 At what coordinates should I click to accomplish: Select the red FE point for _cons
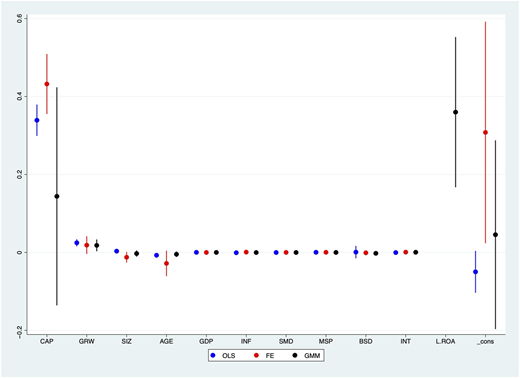(485, 133)
